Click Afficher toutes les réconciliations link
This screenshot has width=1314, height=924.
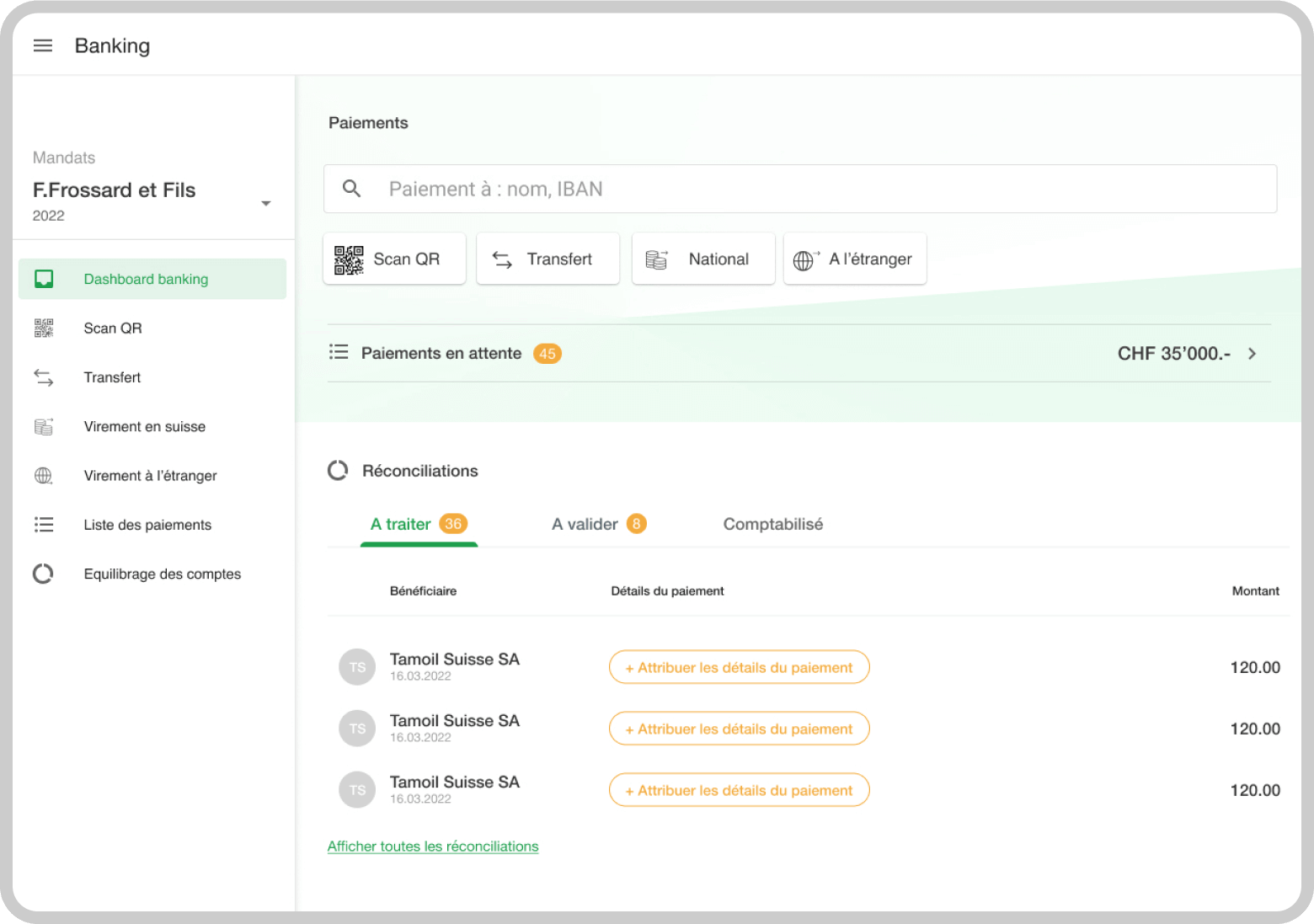coord(433,846)
